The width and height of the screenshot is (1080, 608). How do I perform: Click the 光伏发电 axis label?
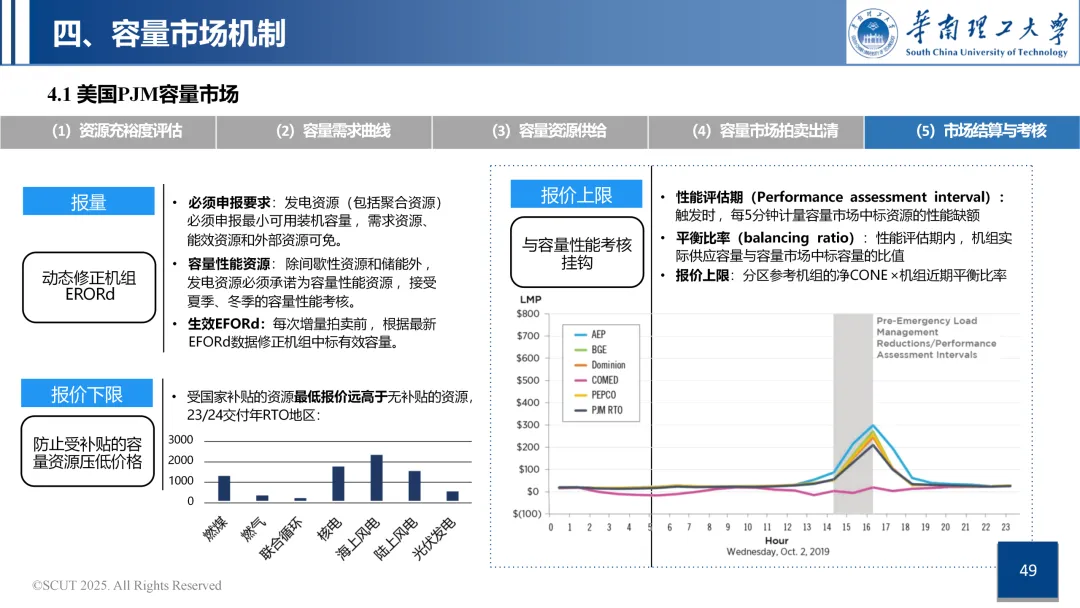[434, 538]
